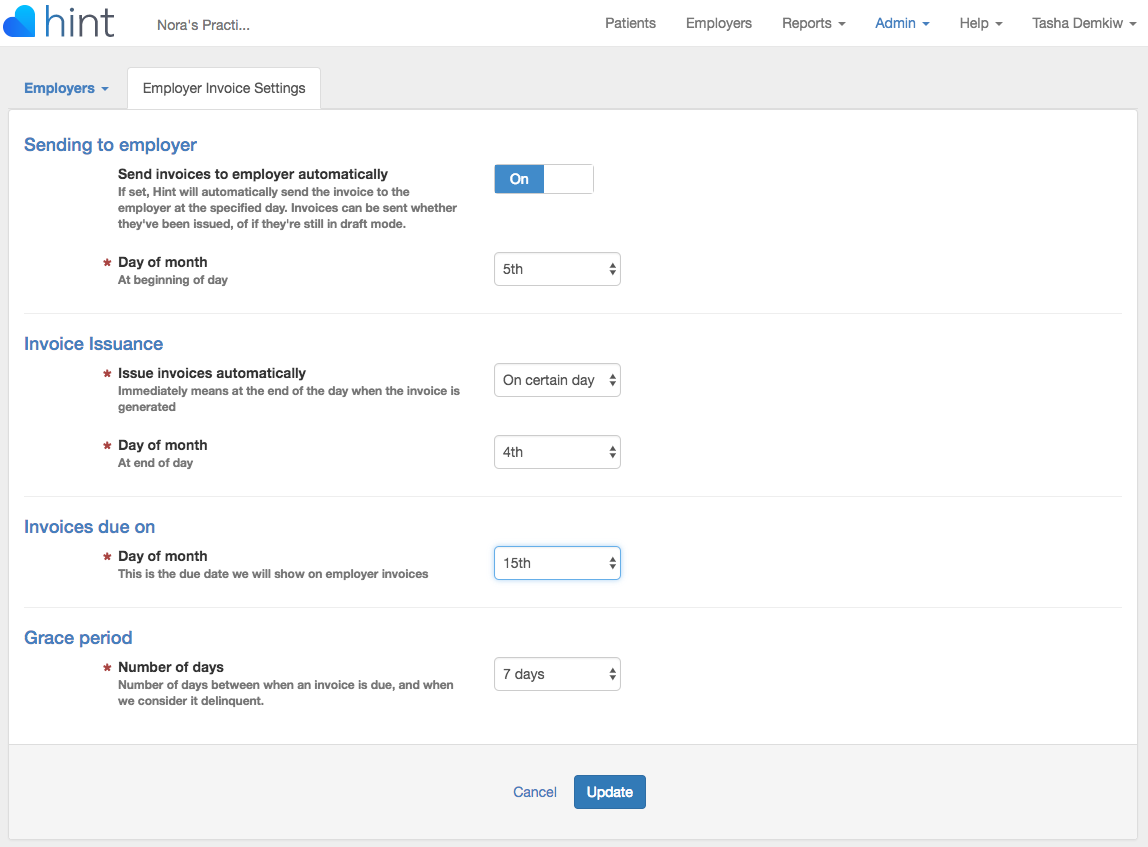
Task: Open the due day dropdown showing 15th
Action: 557,563
